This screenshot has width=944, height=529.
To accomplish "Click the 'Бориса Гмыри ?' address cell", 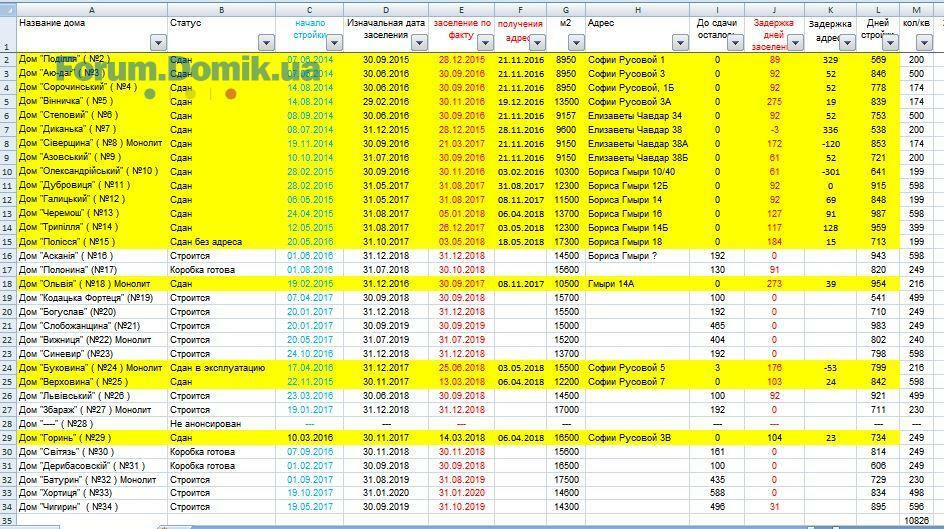I will 638,256.
